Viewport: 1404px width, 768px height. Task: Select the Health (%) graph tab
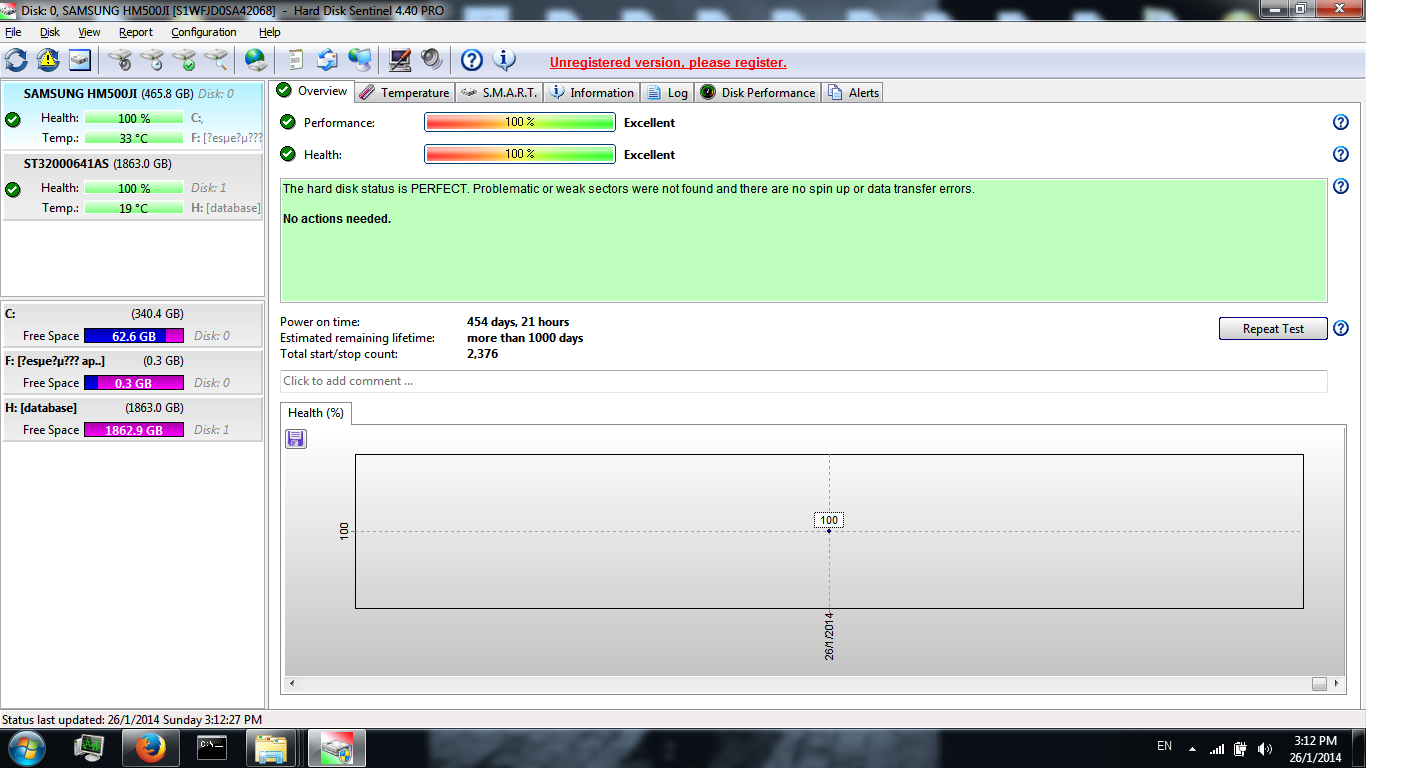pyautogui.click(x=316, y=413)
